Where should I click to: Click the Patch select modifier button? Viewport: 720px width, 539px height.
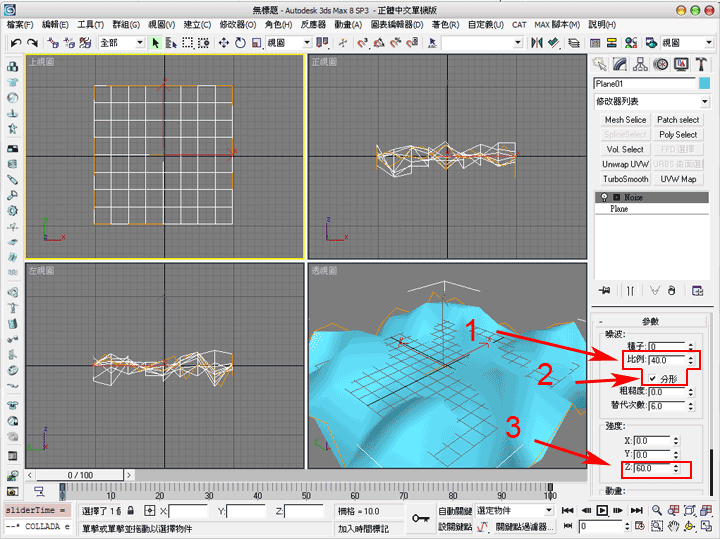point(678,120)
